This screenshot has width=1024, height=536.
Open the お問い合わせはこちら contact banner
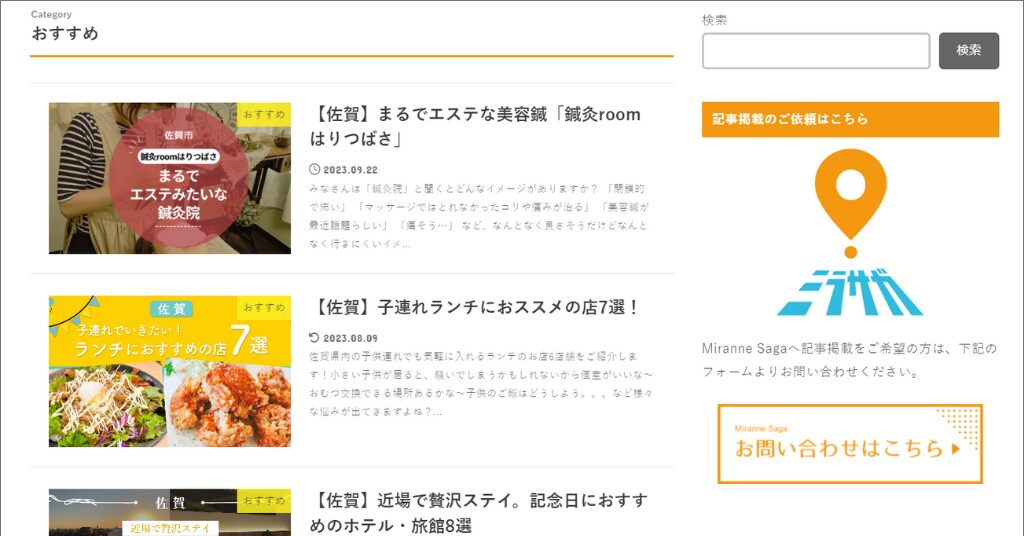click(850, 444)
